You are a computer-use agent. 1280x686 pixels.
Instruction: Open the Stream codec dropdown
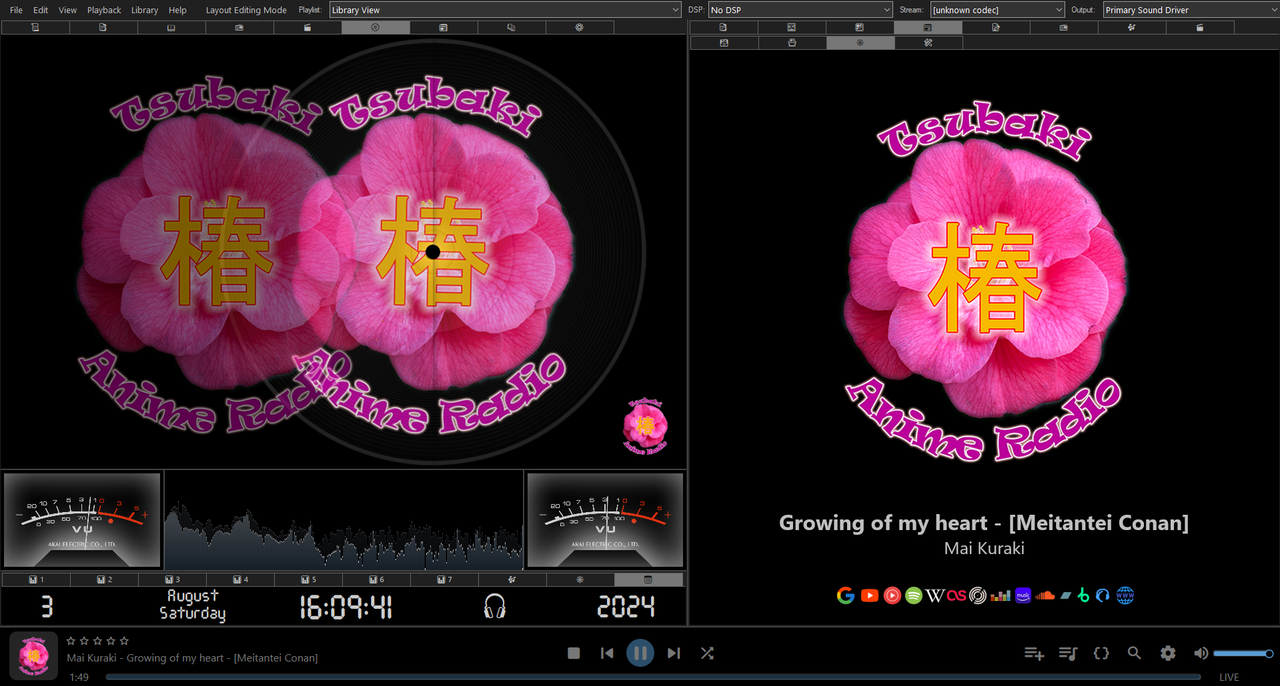(997, 10)
